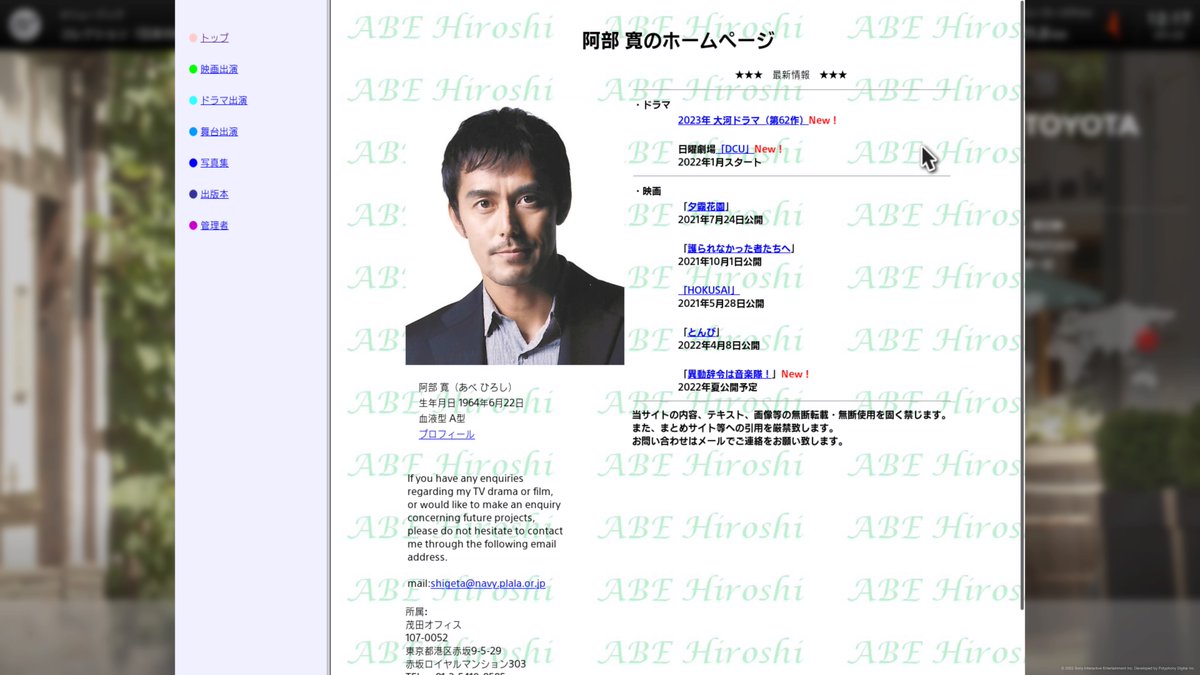
Task: Click the magenta bullet beside 管理者
Action: [x=193, y=226]
